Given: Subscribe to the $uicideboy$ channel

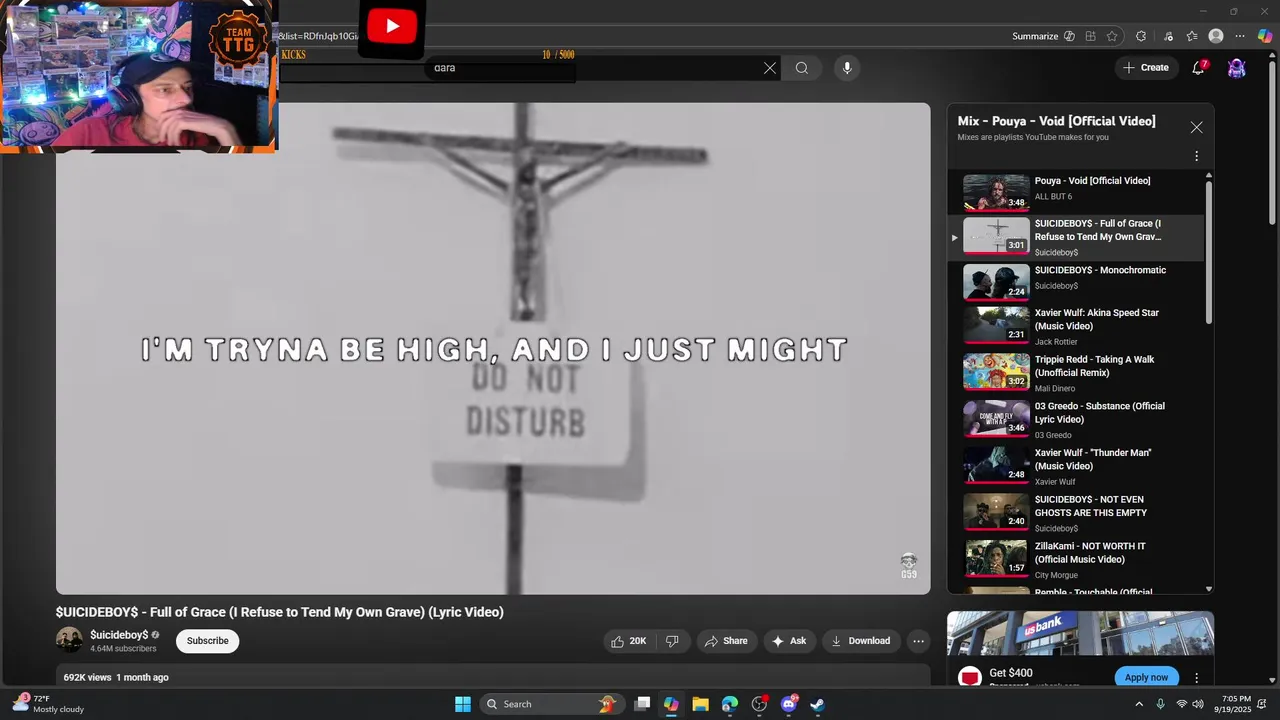Looking at the screenshot, I should [208, 641].
